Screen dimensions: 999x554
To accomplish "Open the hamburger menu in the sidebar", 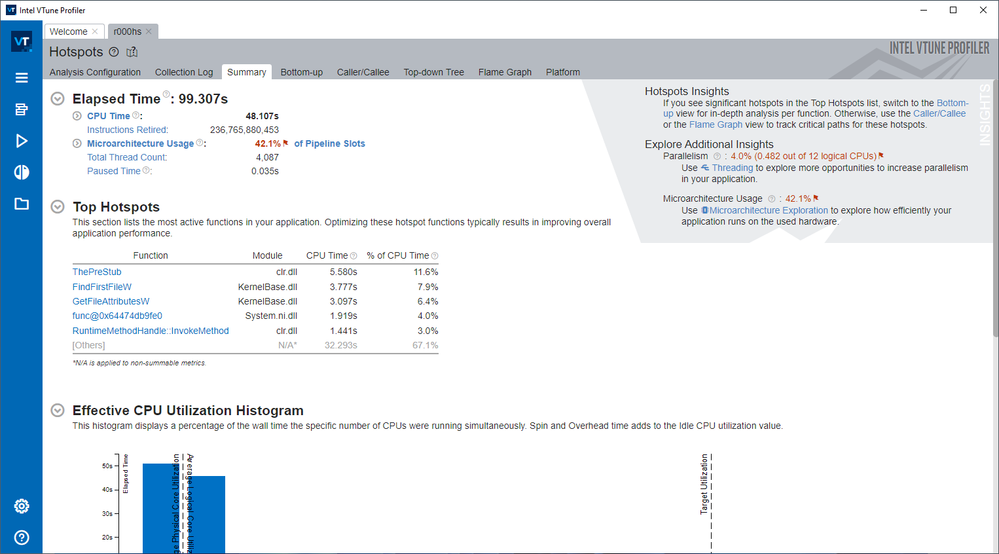I will [21, 78].
